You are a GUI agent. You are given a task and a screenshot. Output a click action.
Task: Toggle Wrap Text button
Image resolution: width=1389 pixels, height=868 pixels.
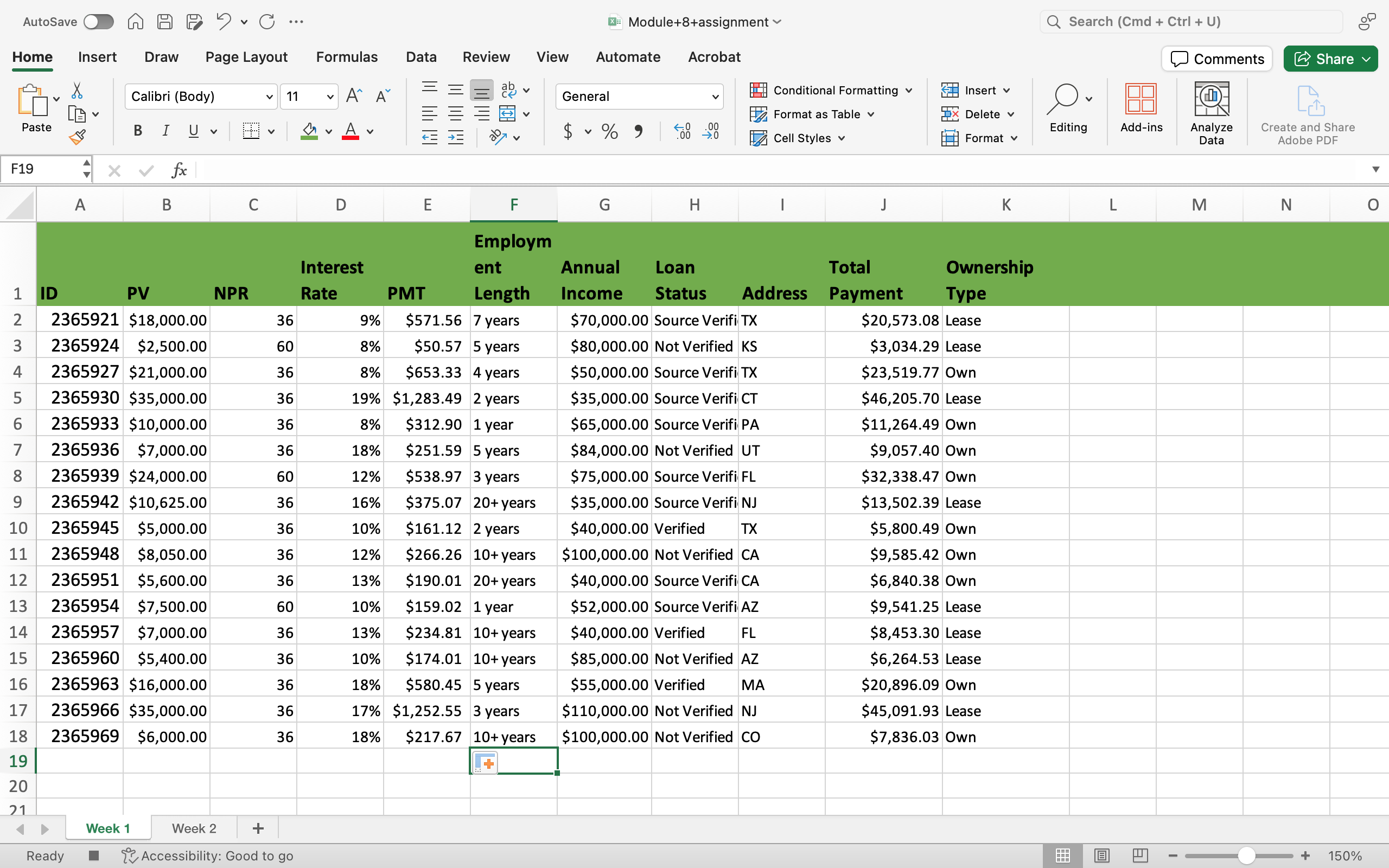pos(508,90)
